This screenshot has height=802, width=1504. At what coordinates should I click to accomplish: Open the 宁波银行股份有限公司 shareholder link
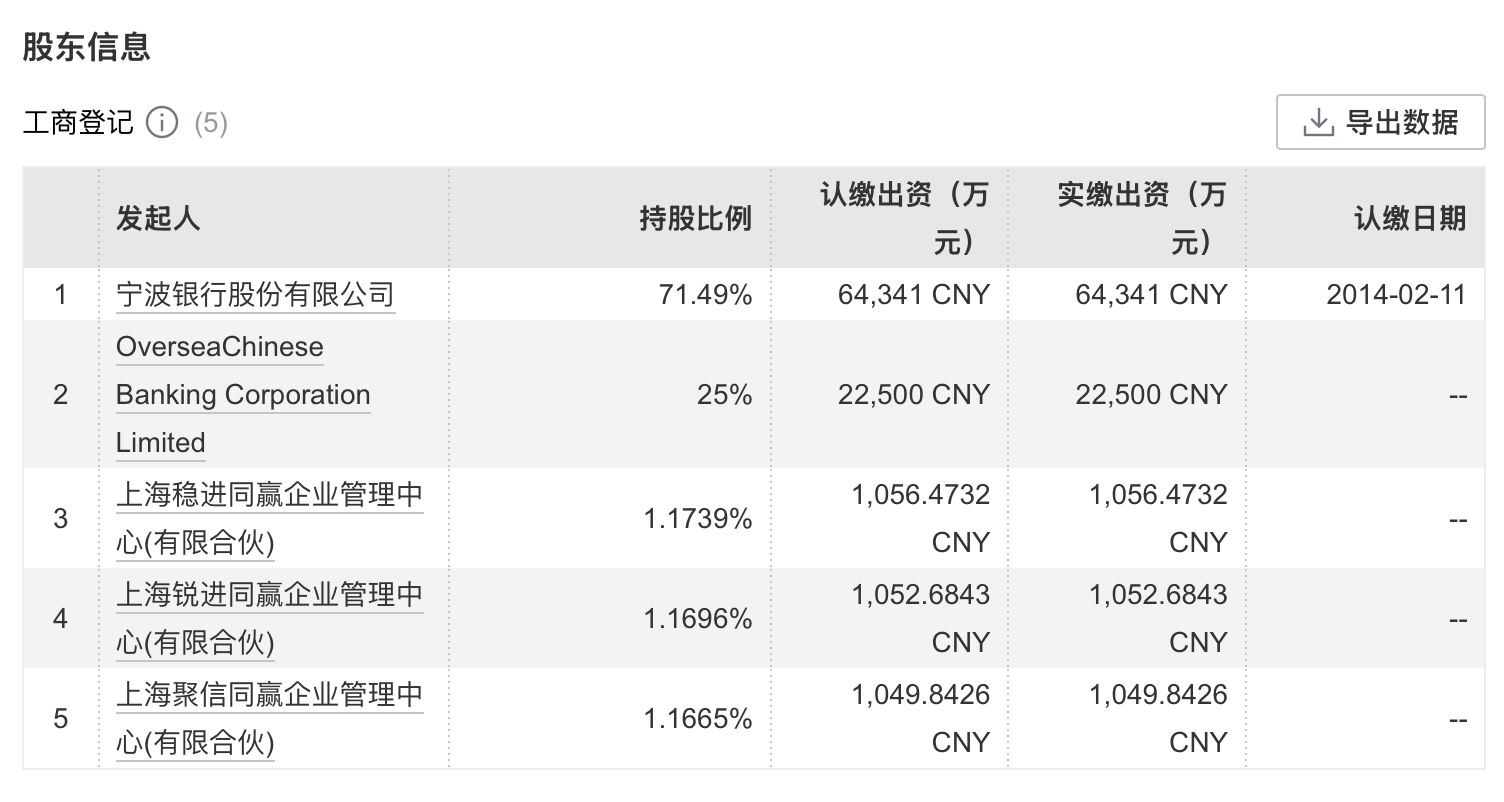point(255,295)
